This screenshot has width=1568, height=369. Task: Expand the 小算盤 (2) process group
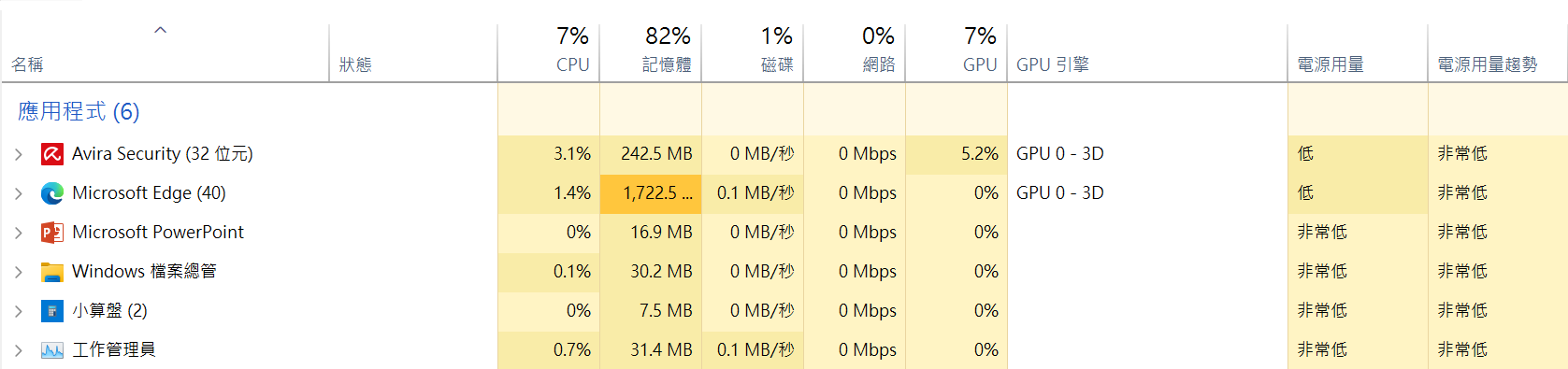19,311
